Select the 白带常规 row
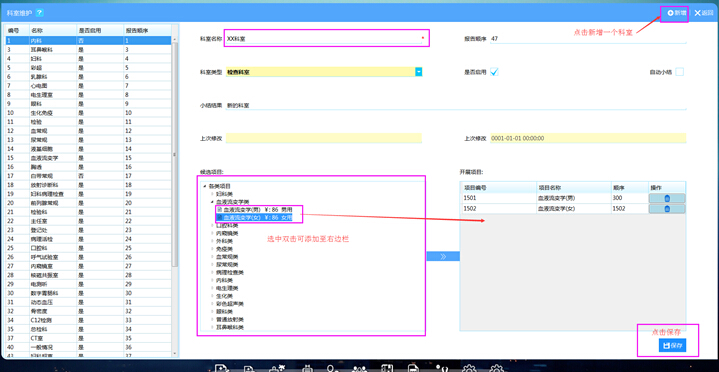Viewport: 719px width, 372px height. click(x=88, y=176)
